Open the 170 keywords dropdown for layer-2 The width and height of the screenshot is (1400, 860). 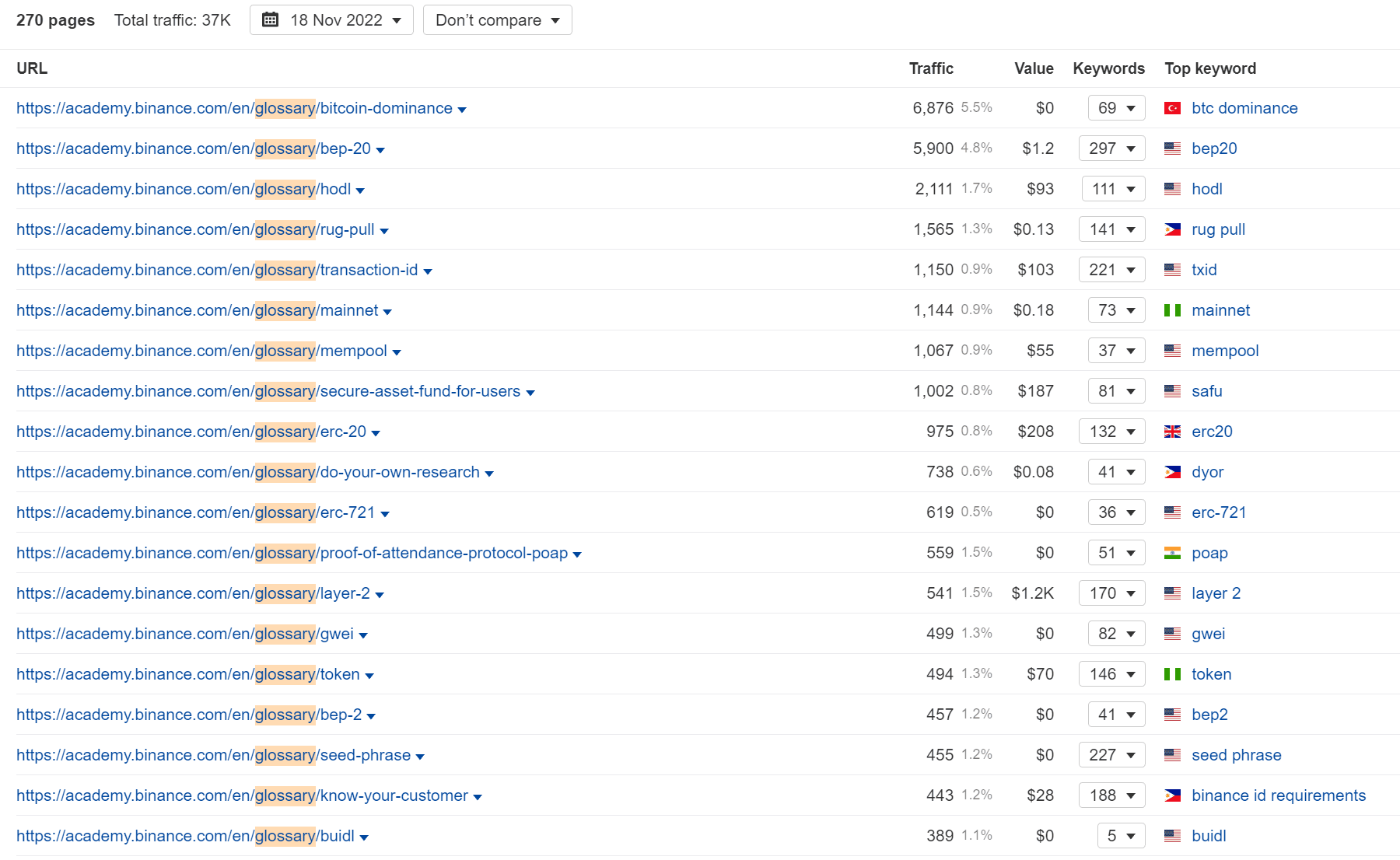coord(1111,593)
